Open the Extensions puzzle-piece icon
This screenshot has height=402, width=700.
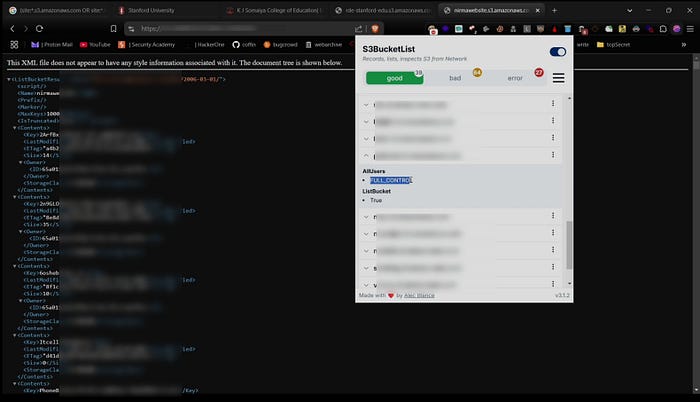click(x=663, y=29)
